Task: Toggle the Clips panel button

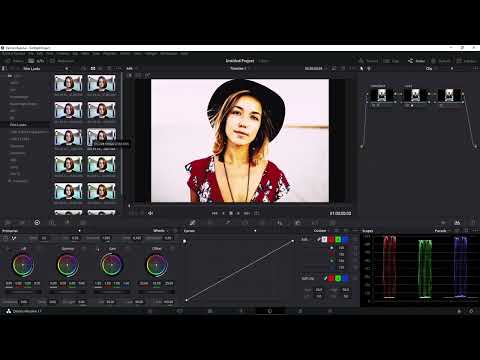Action: click(391, 61)
